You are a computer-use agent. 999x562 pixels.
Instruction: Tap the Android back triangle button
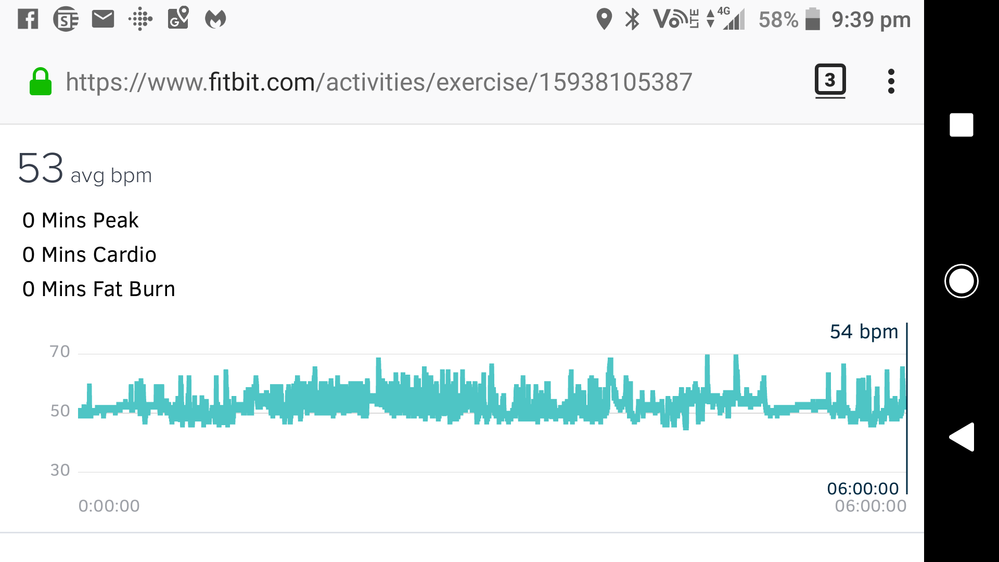pyautogui.click(x=961, y=437)
